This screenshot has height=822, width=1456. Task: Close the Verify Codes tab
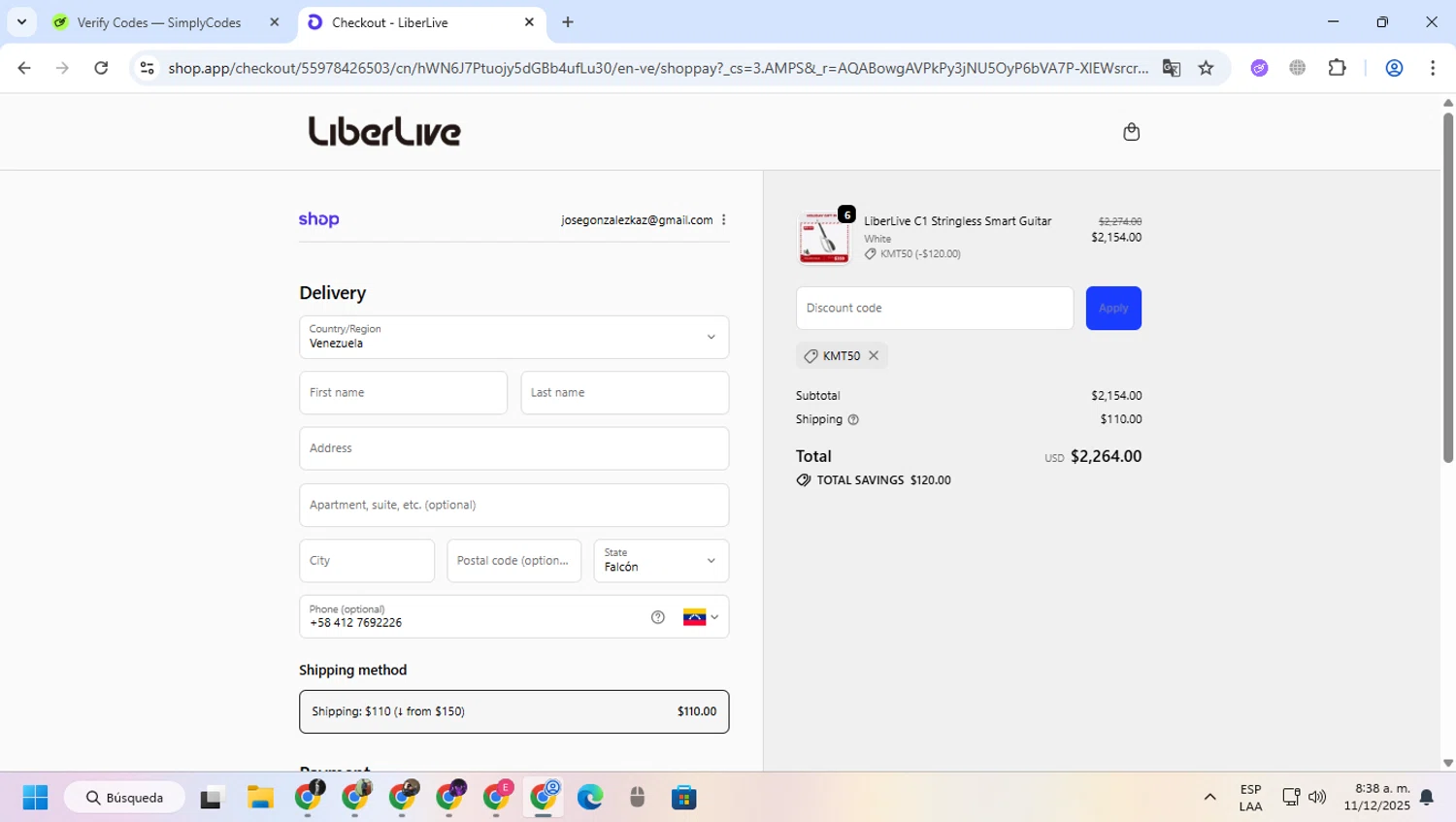[274, 22]
